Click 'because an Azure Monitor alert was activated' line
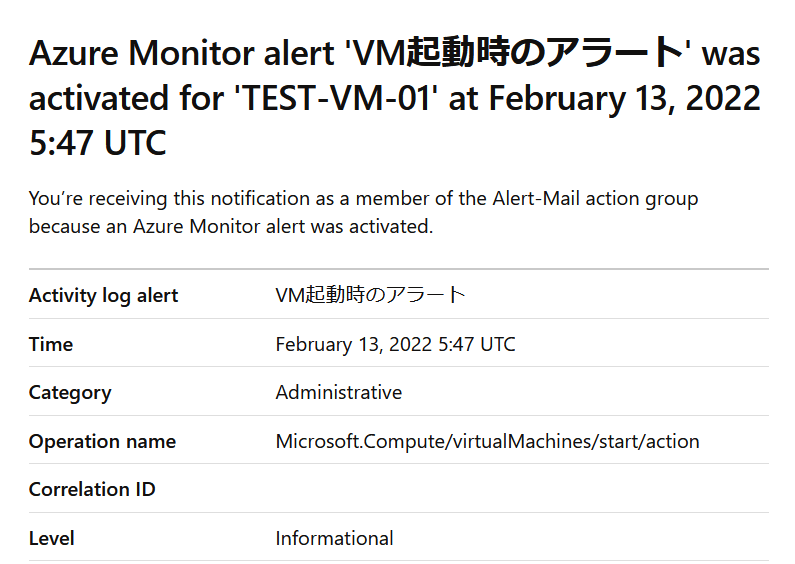Screen dimensions: 795x564 pyautogui.click(x=231, y=226)
